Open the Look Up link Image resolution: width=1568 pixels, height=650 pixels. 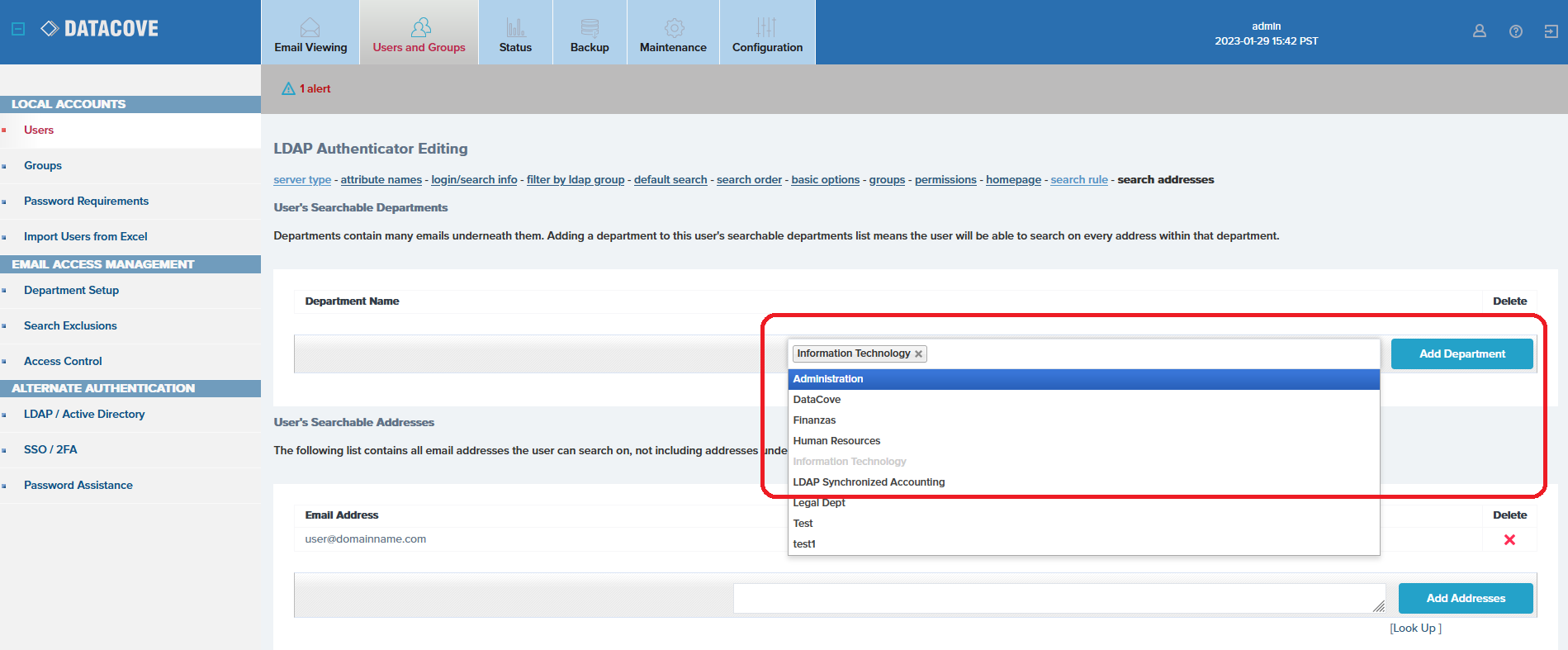(1415, 628)
